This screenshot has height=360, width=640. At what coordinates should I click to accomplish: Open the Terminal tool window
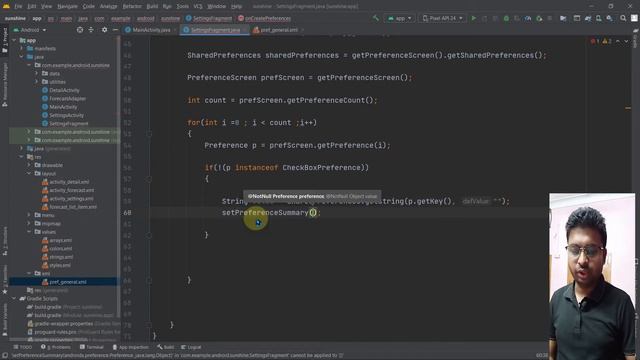point(92,347)
